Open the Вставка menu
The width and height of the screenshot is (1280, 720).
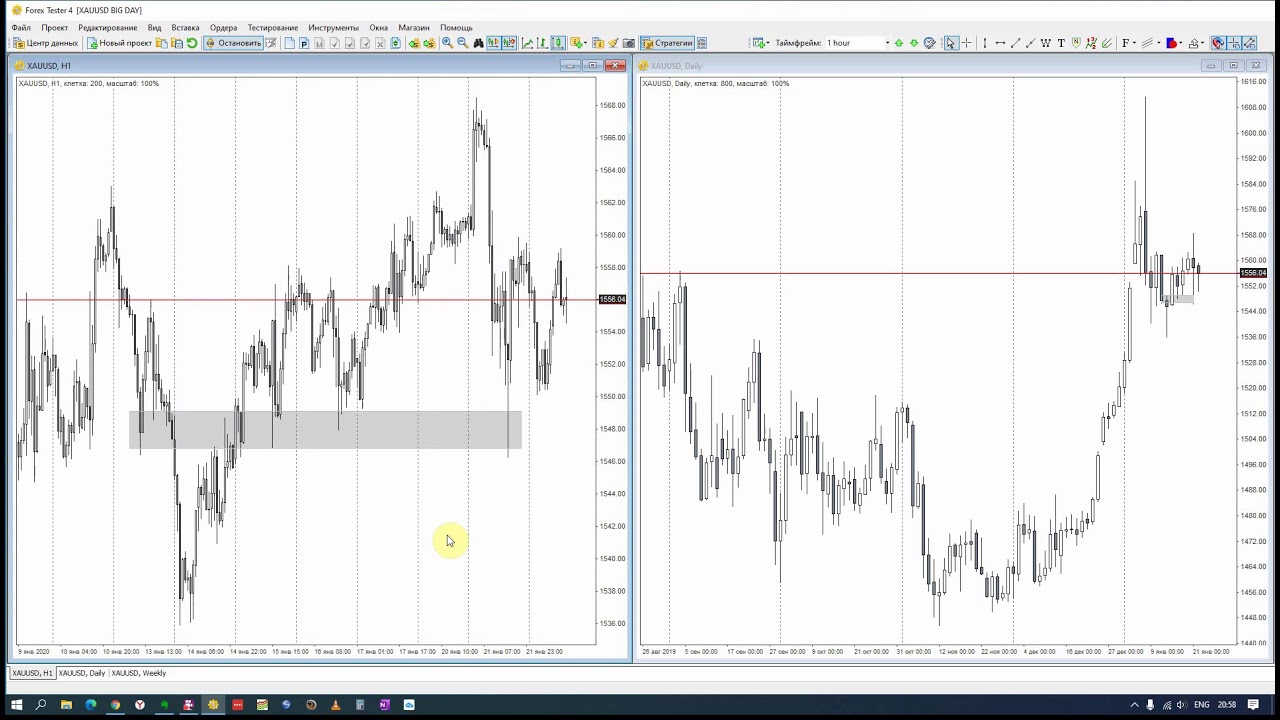pos(185,27)
